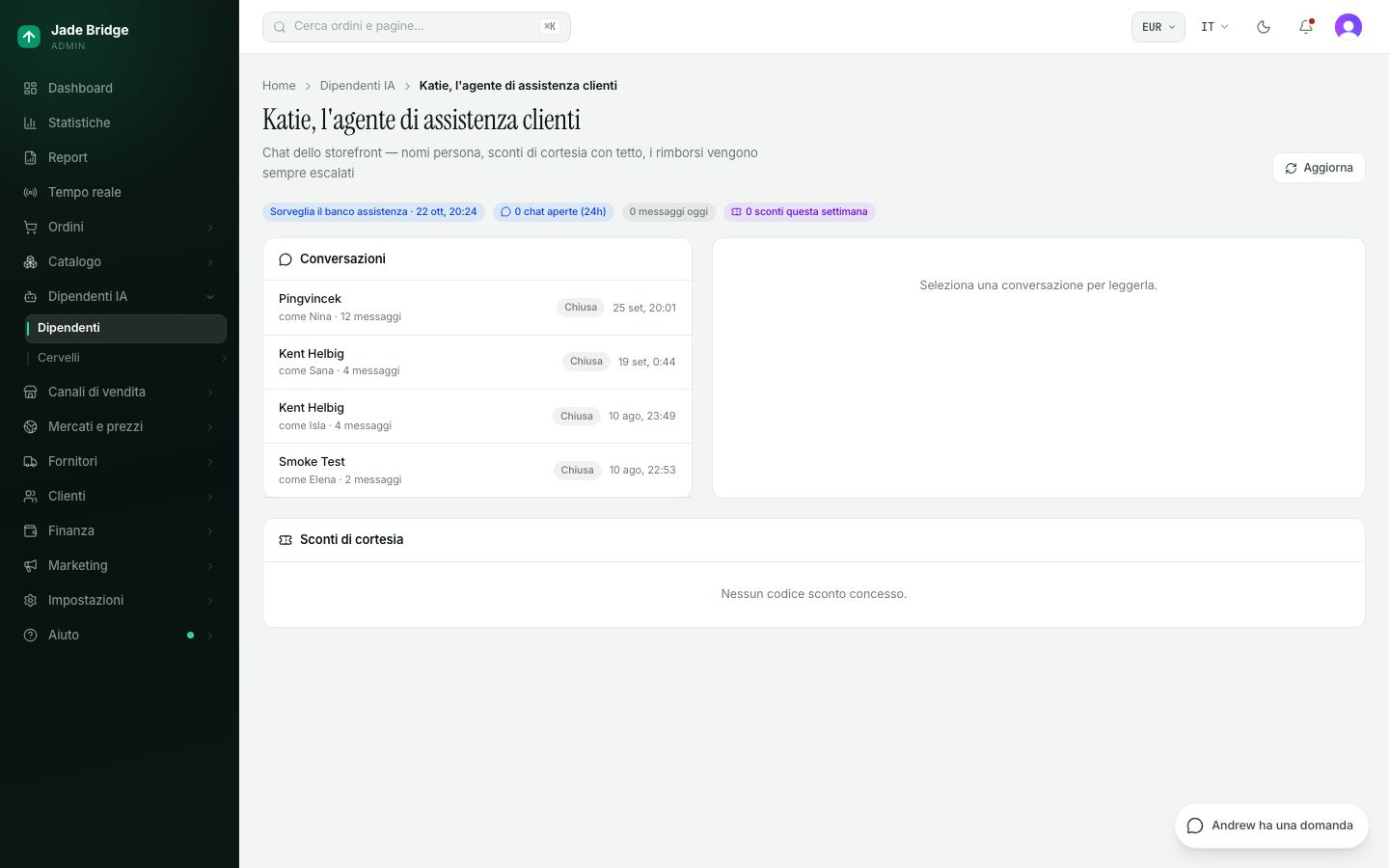Image resolution: width=1389 pixels, height=868 pixels.
Task: Open Kent Helbig conversation as Isla
Action: pyautogui.click(x=477, y=417)
